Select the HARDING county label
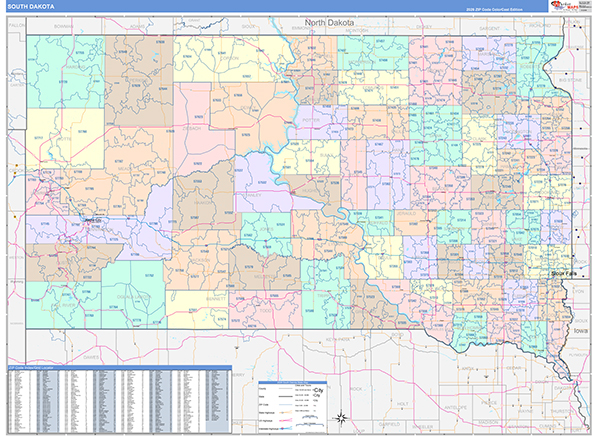This screenshot has width=600, height=436. [75, 67]
